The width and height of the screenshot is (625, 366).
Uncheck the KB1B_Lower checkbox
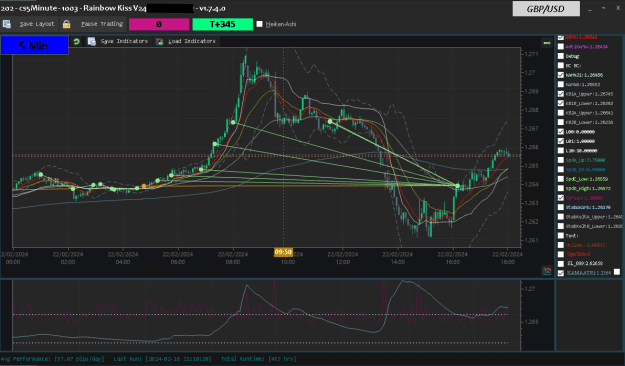(x=561, y=103)
